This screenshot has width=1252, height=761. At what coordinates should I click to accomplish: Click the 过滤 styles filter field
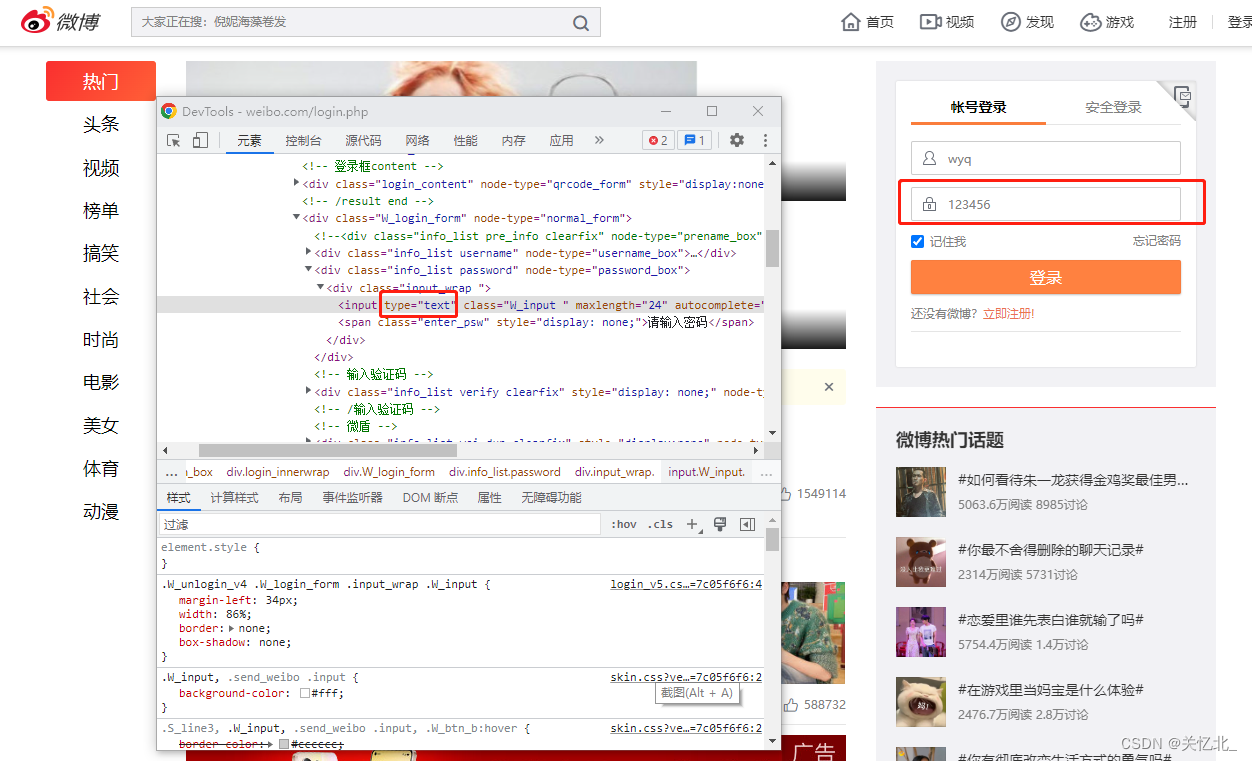tap(381, 524)
